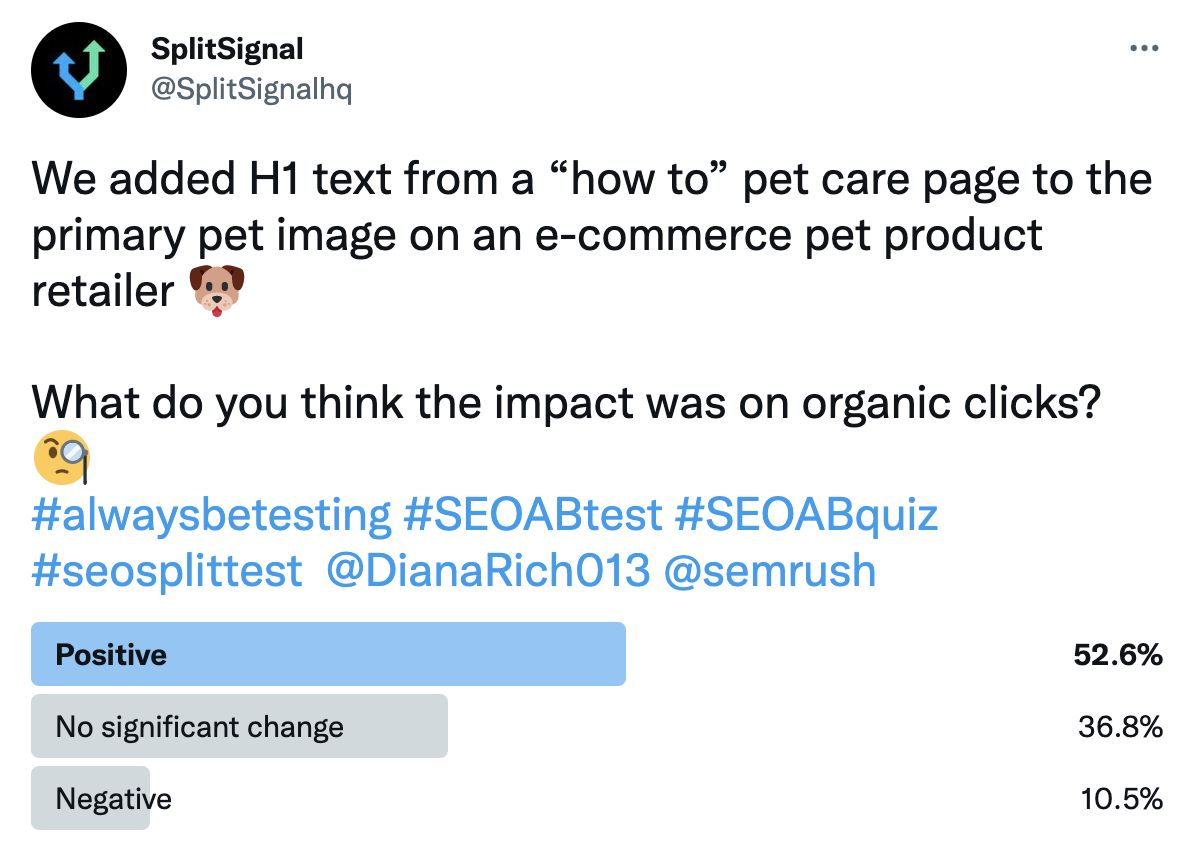
Task: Click the 52.6% poll result
Action: coord(1118,655)
